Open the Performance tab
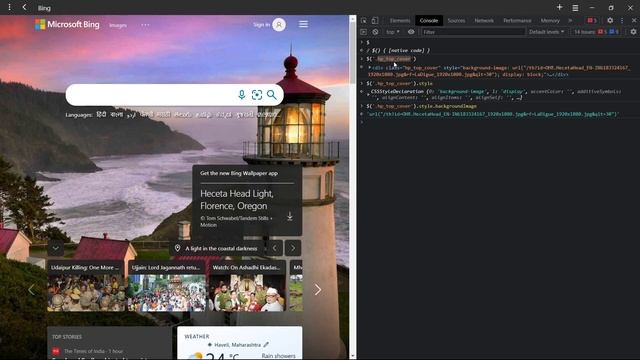This screenshot has height=360, width=640. (x=517, y=20)
